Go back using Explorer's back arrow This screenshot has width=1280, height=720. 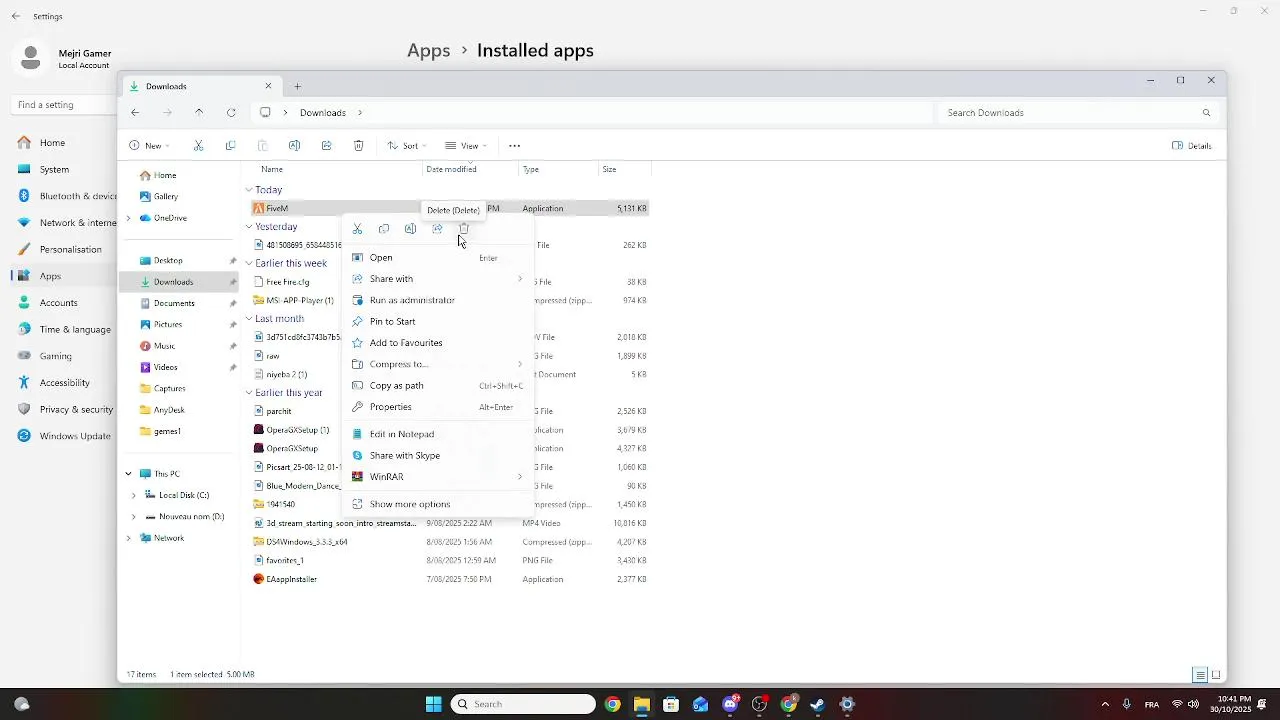tap(135, 113)
